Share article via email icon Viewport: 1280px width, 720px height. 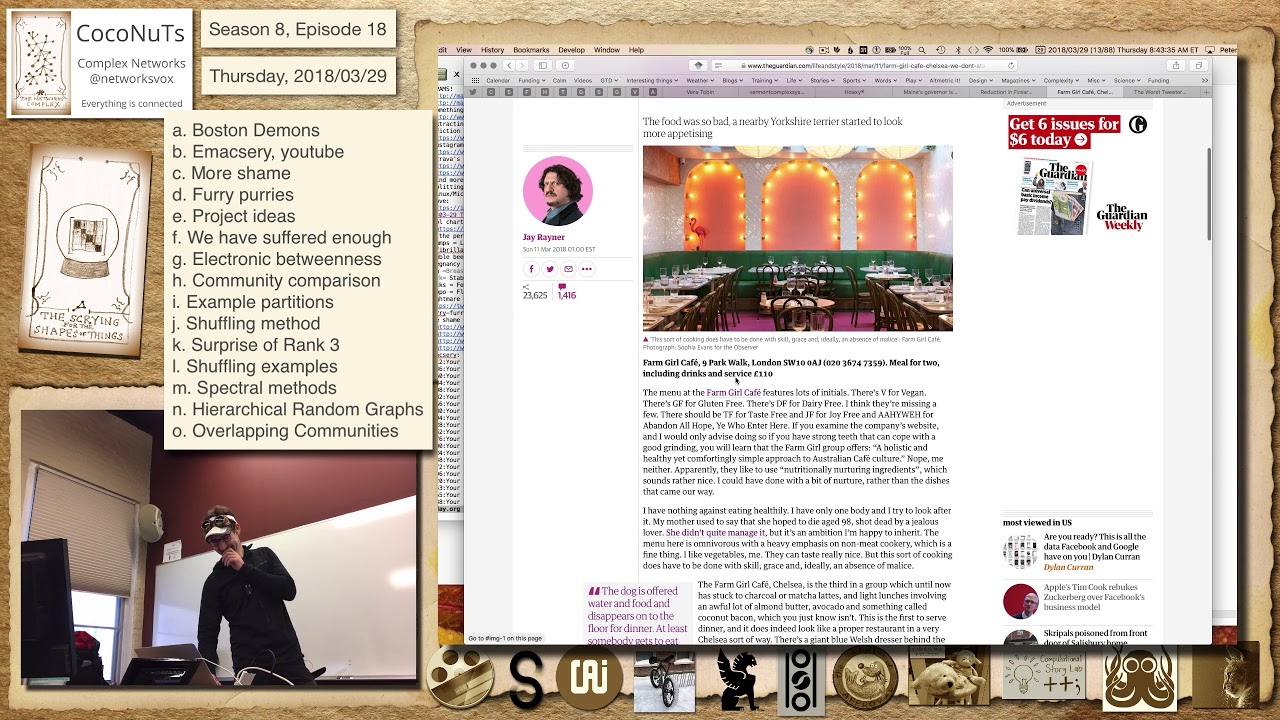(x=568, y=269)
